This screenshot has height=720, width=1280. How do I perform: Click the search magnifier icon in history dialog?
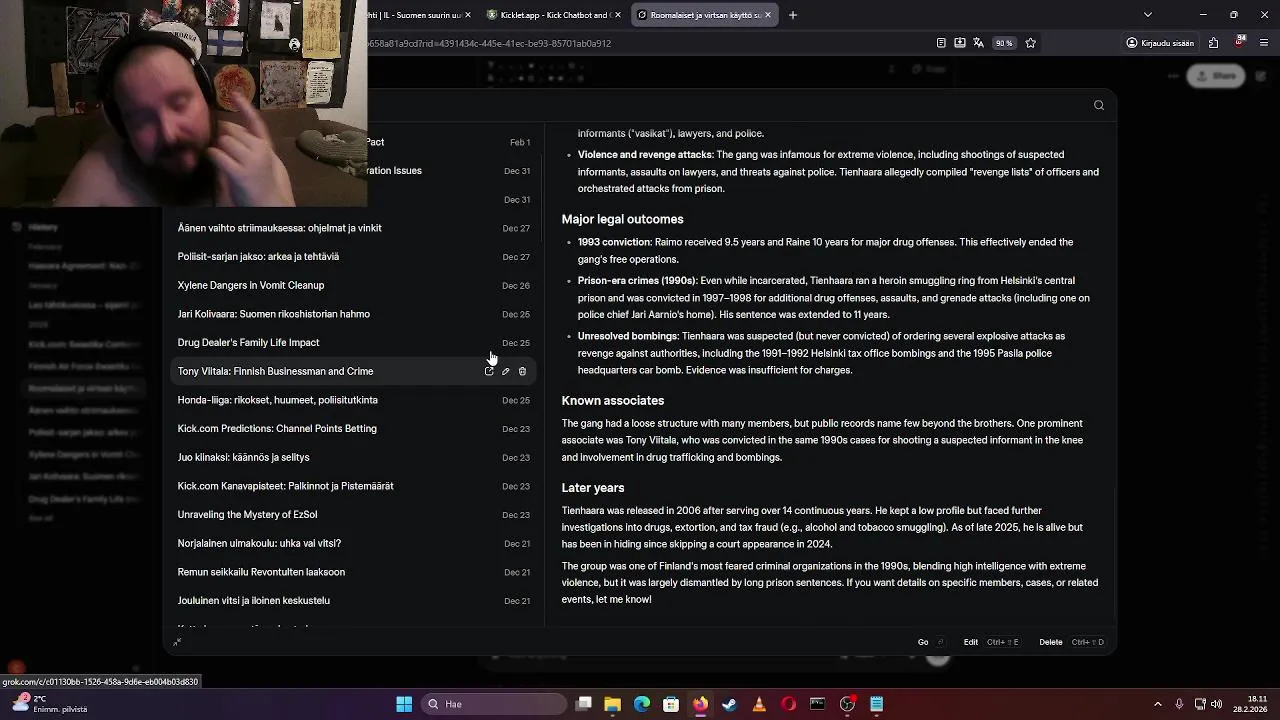tap(1099, 105)
